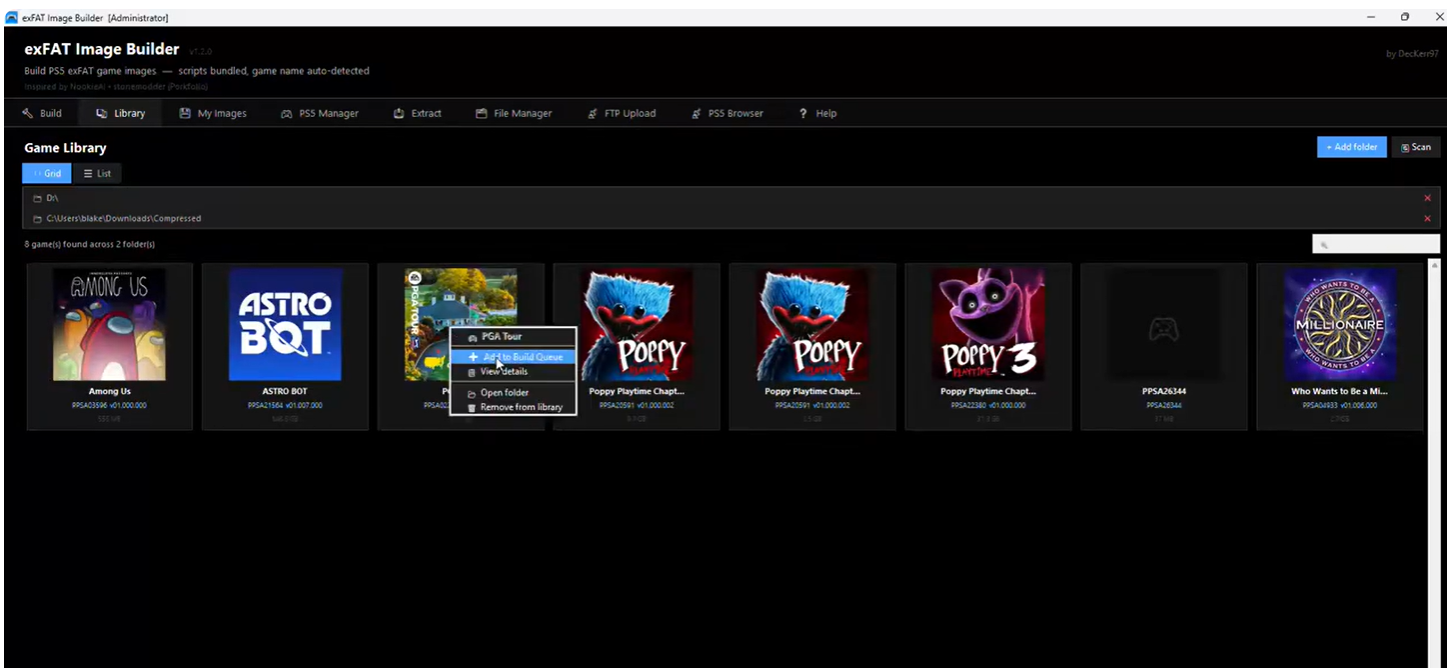Select the Grid view toggle
Screen dimensions: 1447x668
click(47, 173)
